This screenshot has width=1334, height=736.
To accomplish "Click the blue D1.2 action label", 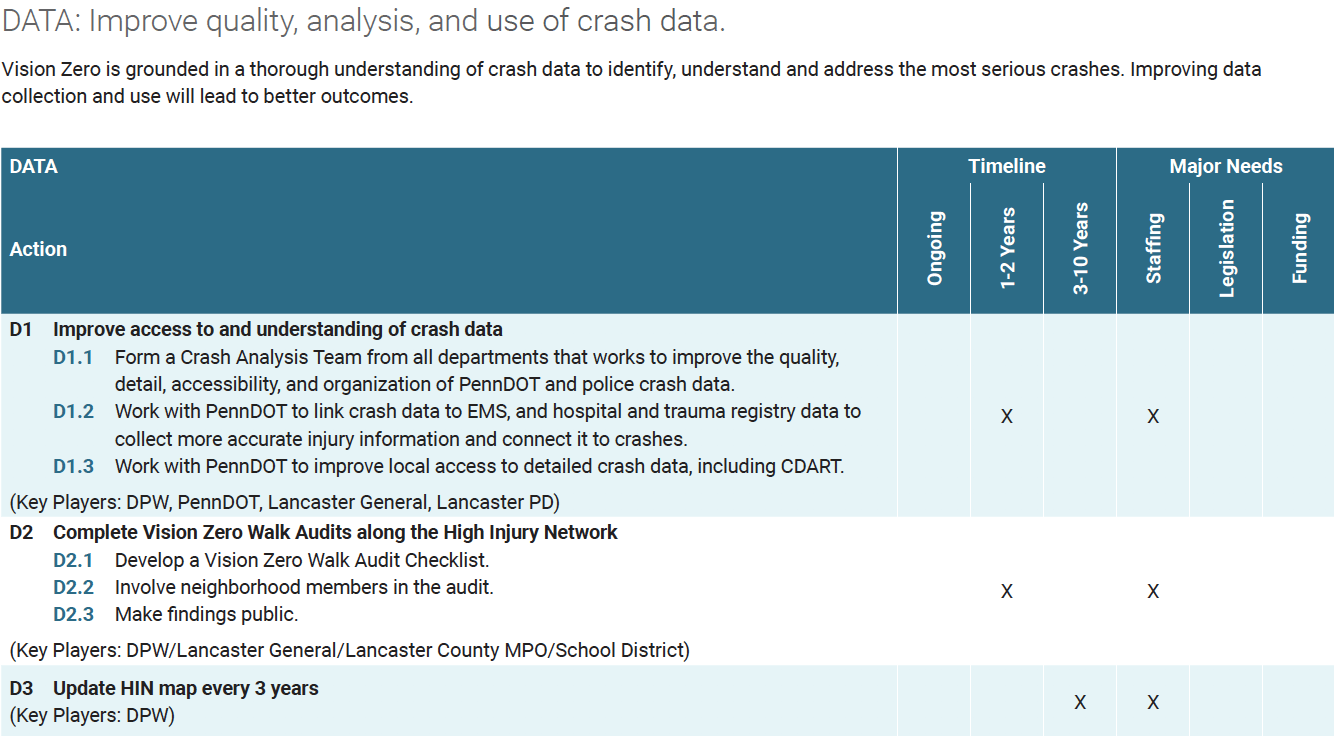I will click(73, 411).
